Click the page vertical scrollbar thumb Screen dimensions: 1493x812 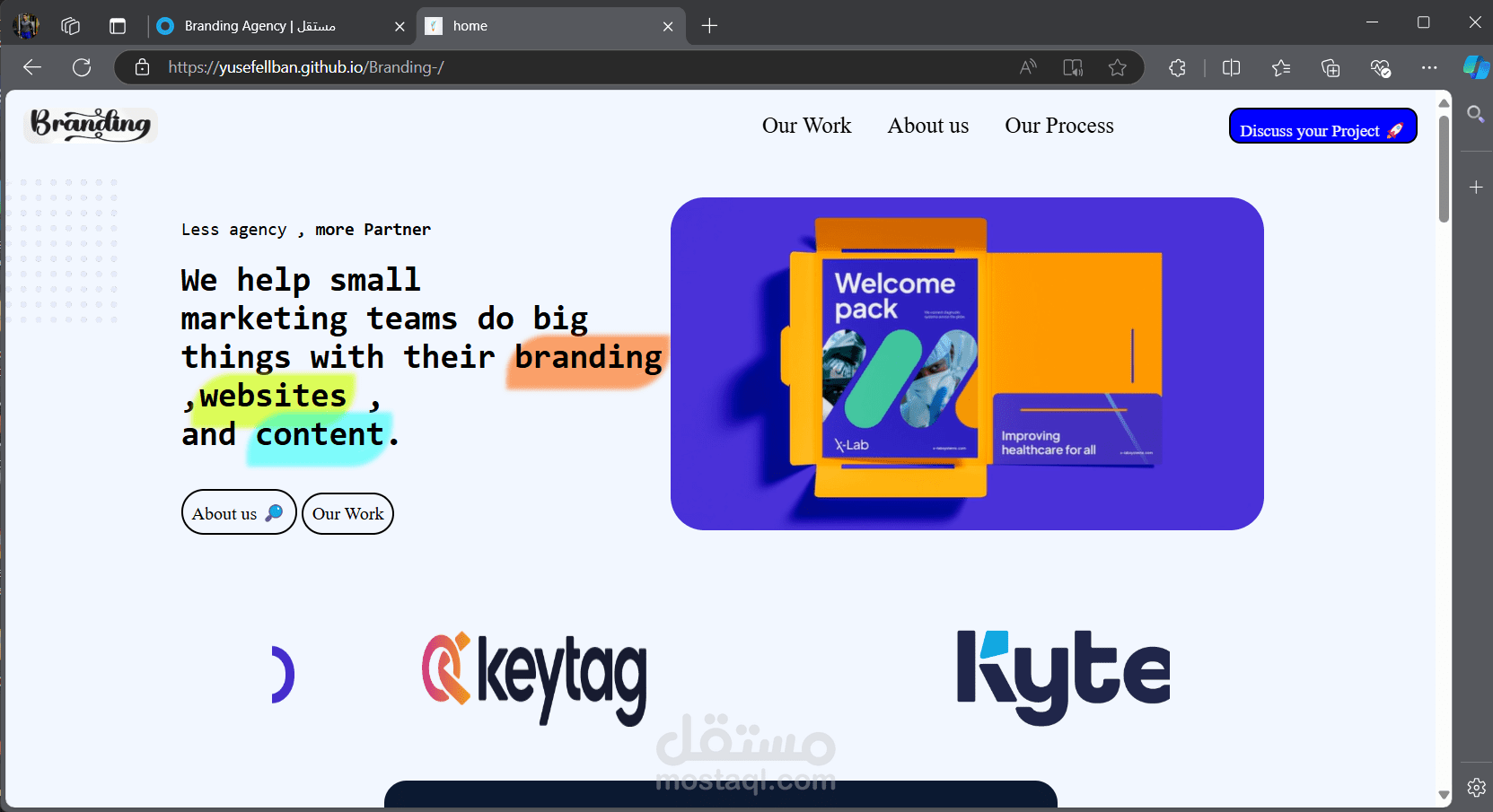1444,168
